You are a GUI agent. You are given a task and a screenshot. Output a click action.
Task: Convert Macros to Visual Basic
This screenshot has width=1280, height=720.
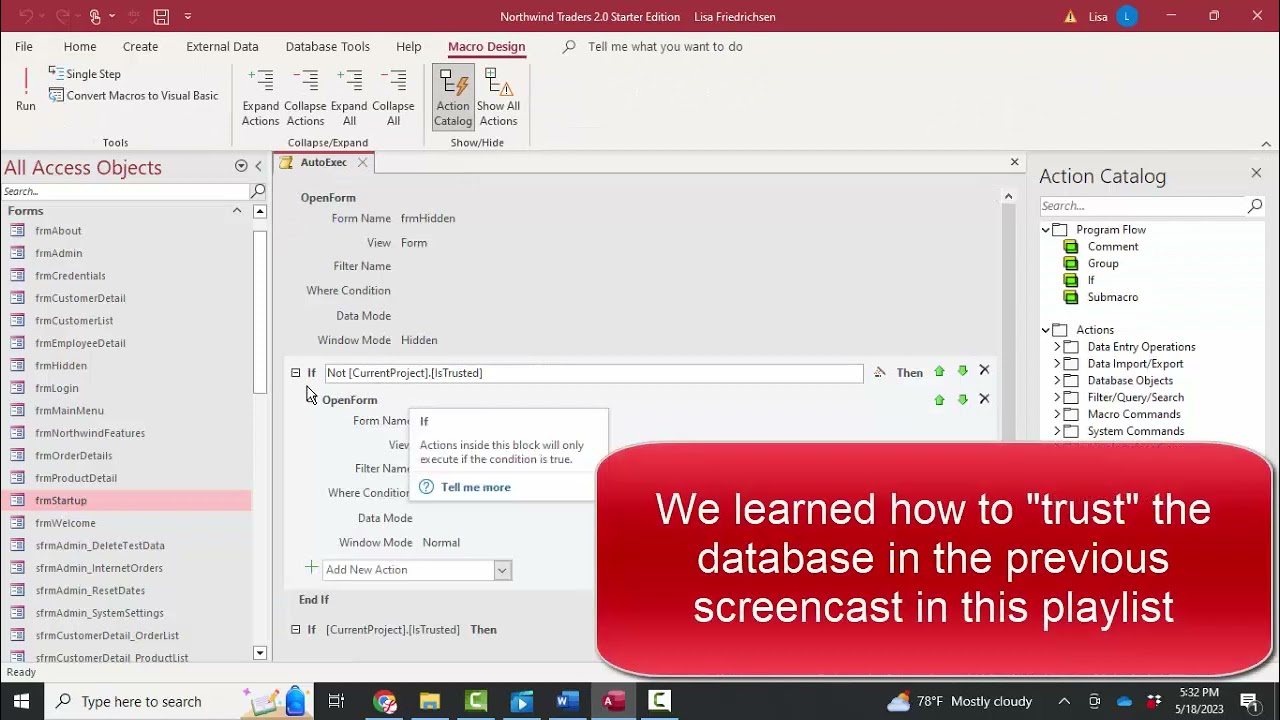133,96
